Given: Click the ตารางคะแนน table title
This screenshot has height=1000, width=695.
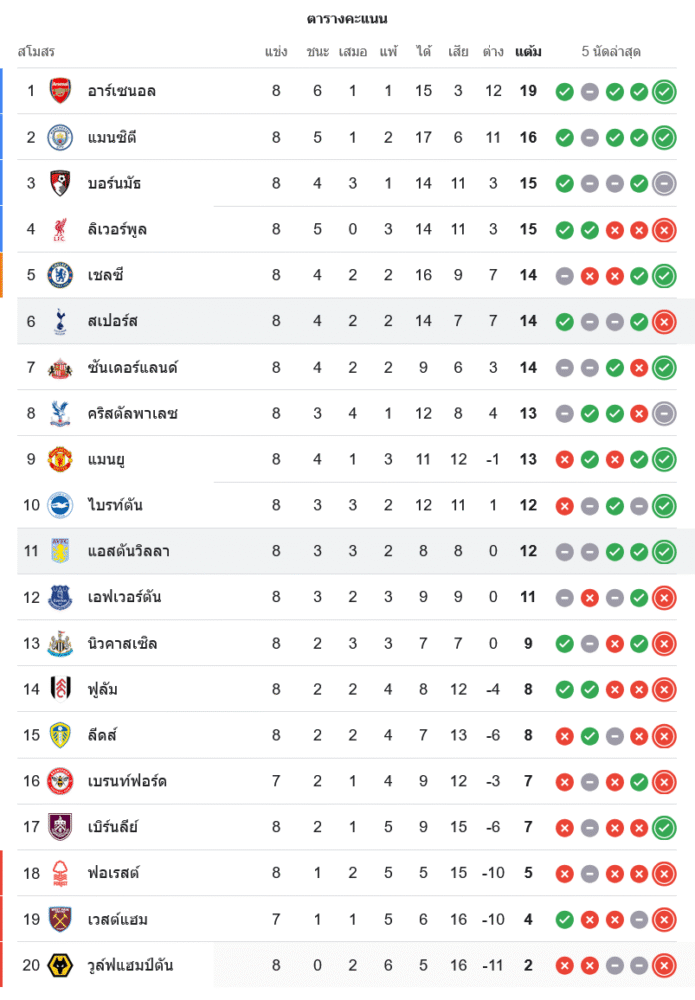Looking at the screenshot, I should (x=347, y=19).
